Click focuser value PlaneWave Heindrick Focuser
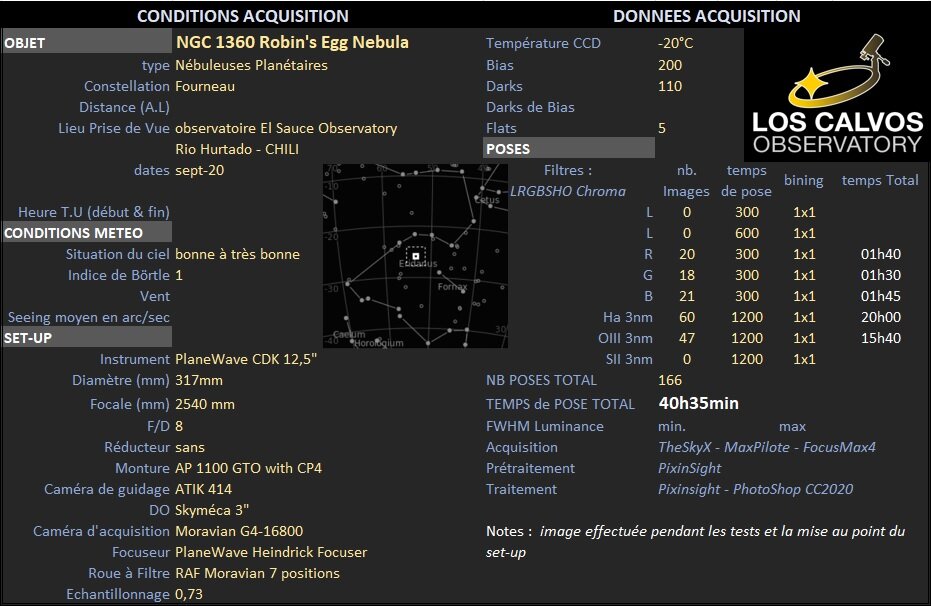 click(271, 552)
